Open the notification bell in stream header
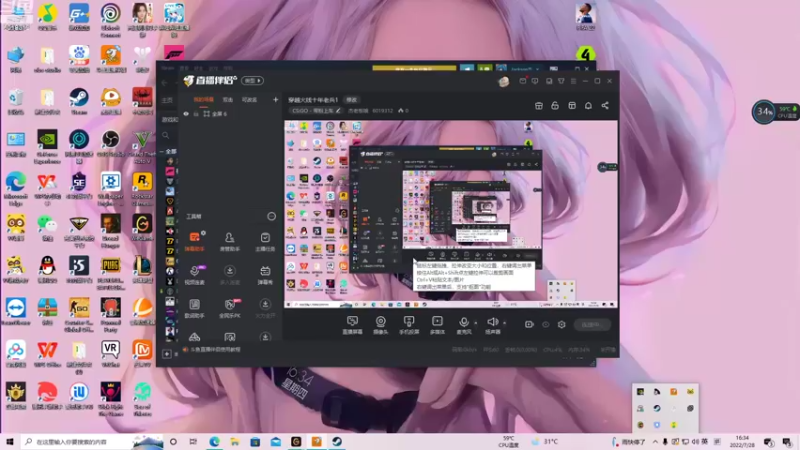The height and width of the screenshot is (450, 800). tap(588, 106)
